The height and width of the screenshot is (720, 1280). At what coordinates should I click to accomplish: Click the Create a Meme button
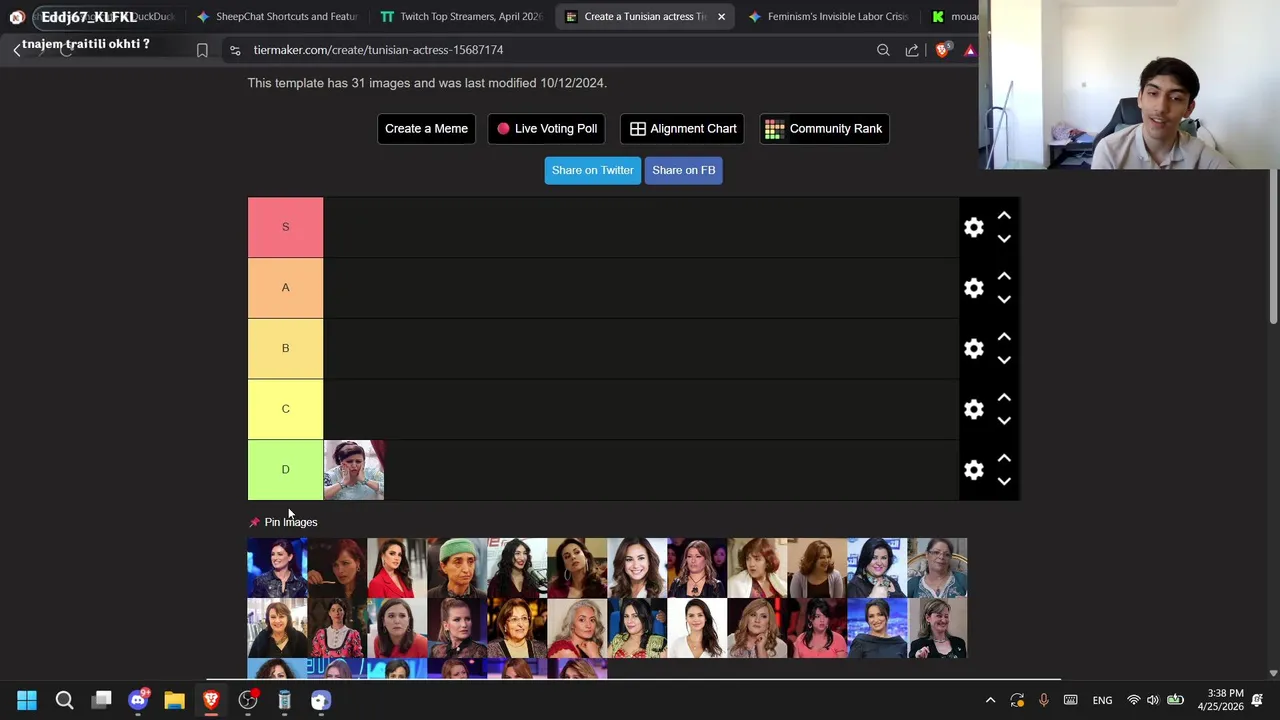pyautogui.click(x=426, y=128)
